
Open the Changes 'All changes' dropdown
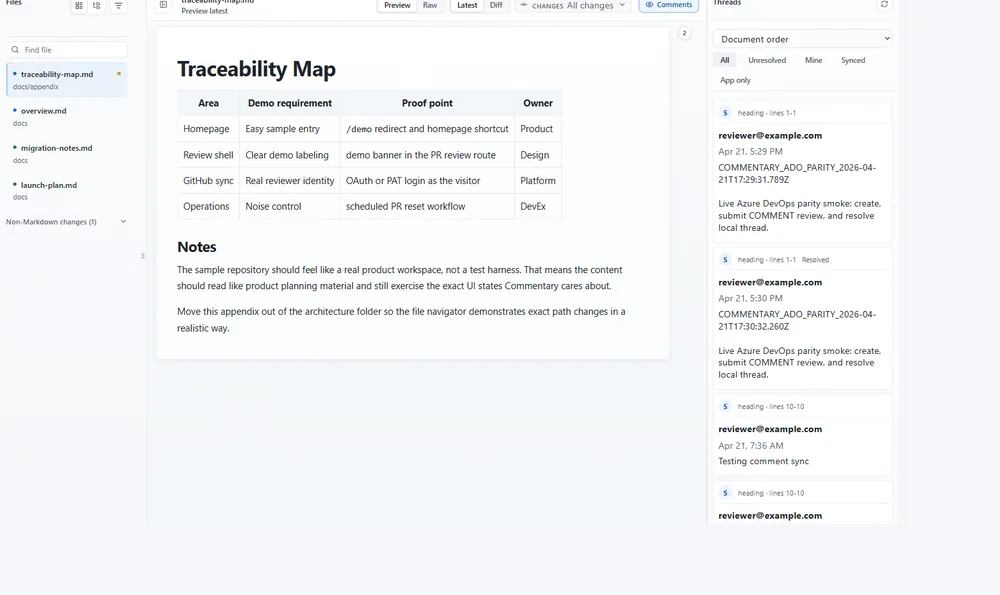pos(573,6)
